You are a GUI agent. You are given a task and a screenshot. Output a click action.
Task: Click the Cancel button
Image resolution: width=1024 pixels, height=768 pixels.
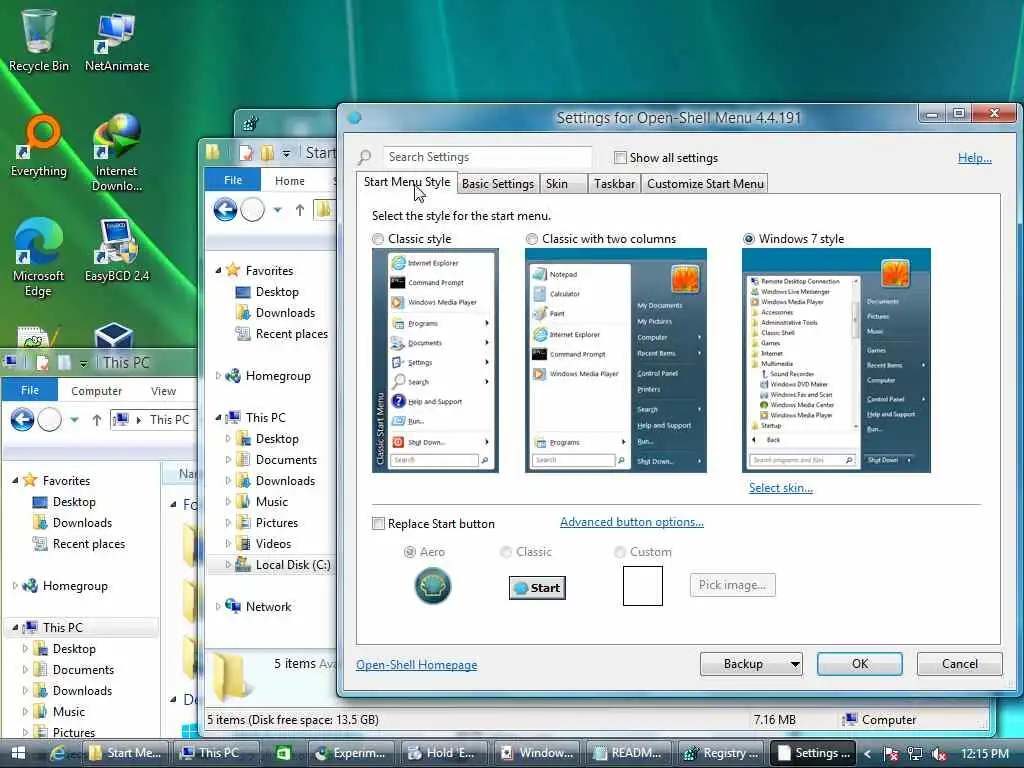point(959,664)
